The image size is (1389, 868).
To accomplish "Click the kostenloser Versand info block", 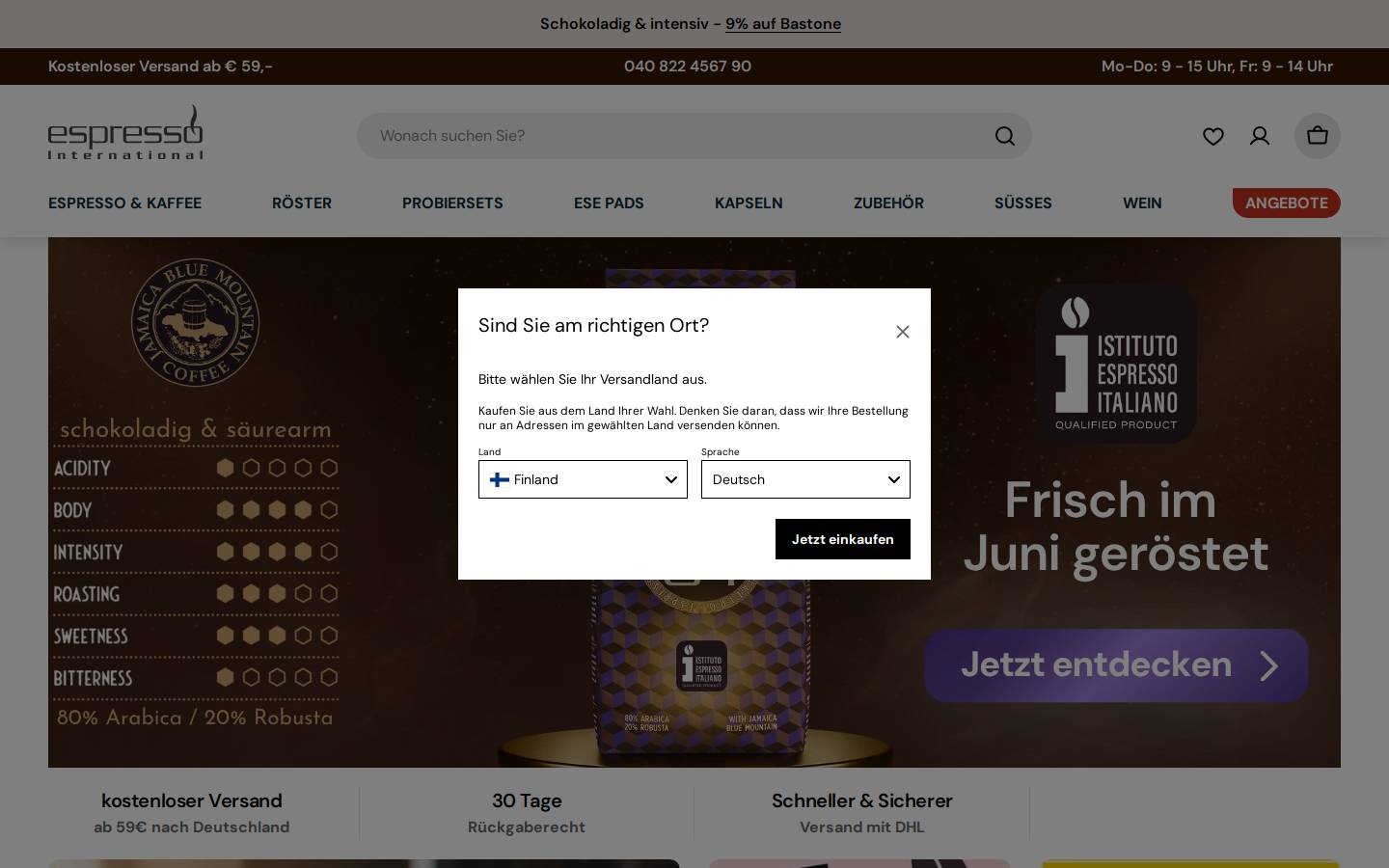I will pyautogui.click(x=192, y=813).
